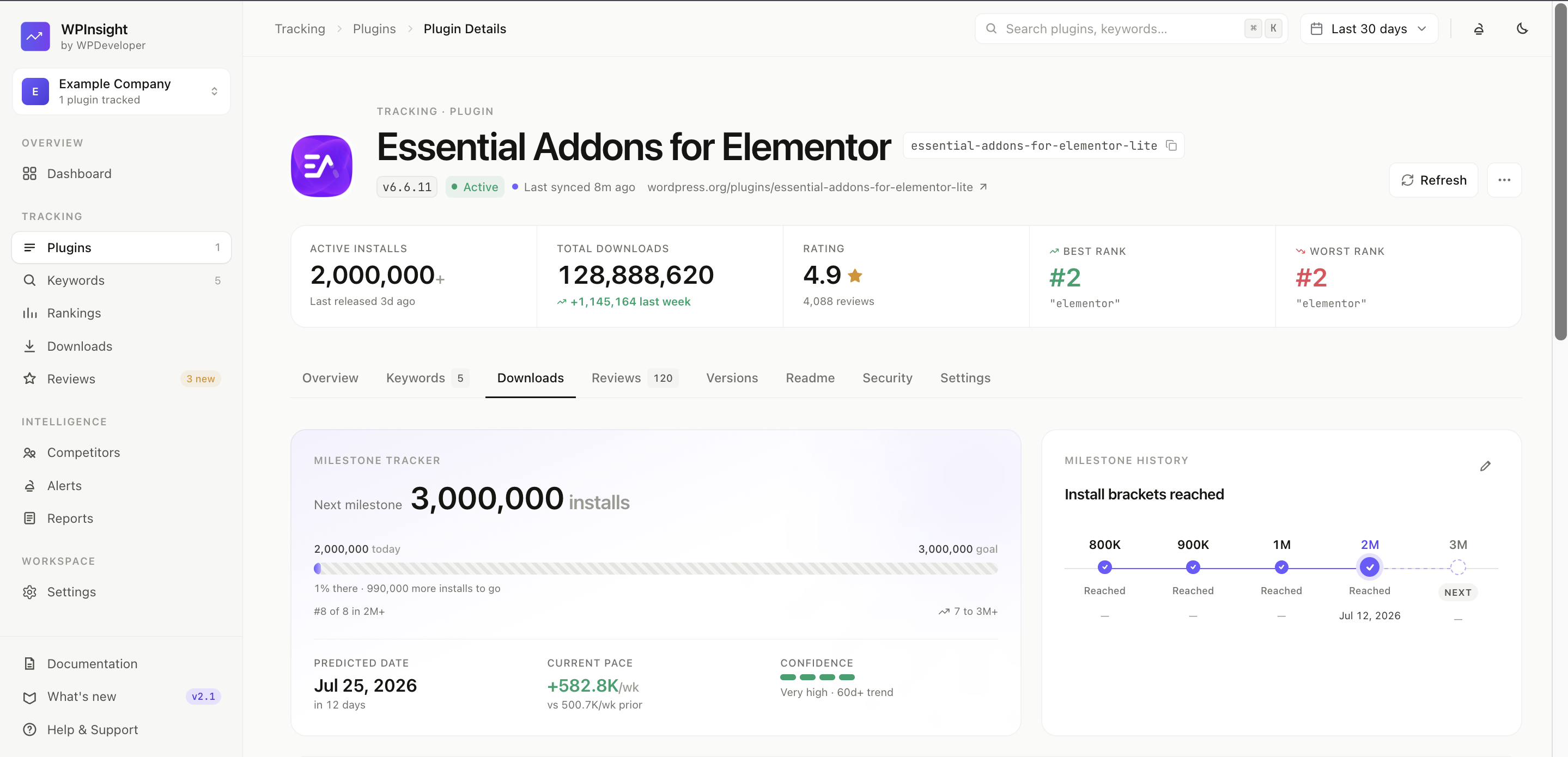The height and width of the screenshot is (757, 1568).
Task: Open notifications bell in top bar
Action: tap(1479, 29)
